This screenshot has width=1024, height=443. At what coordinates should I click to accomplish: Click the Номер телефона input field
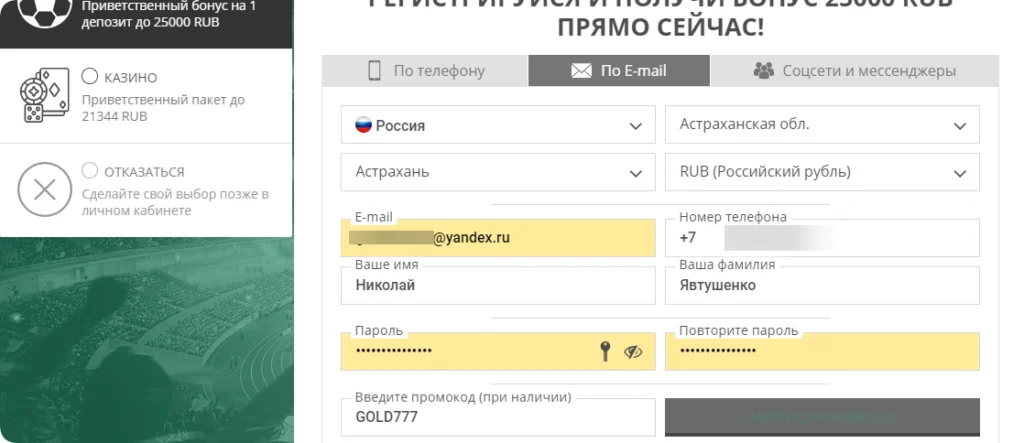(822, 238)
